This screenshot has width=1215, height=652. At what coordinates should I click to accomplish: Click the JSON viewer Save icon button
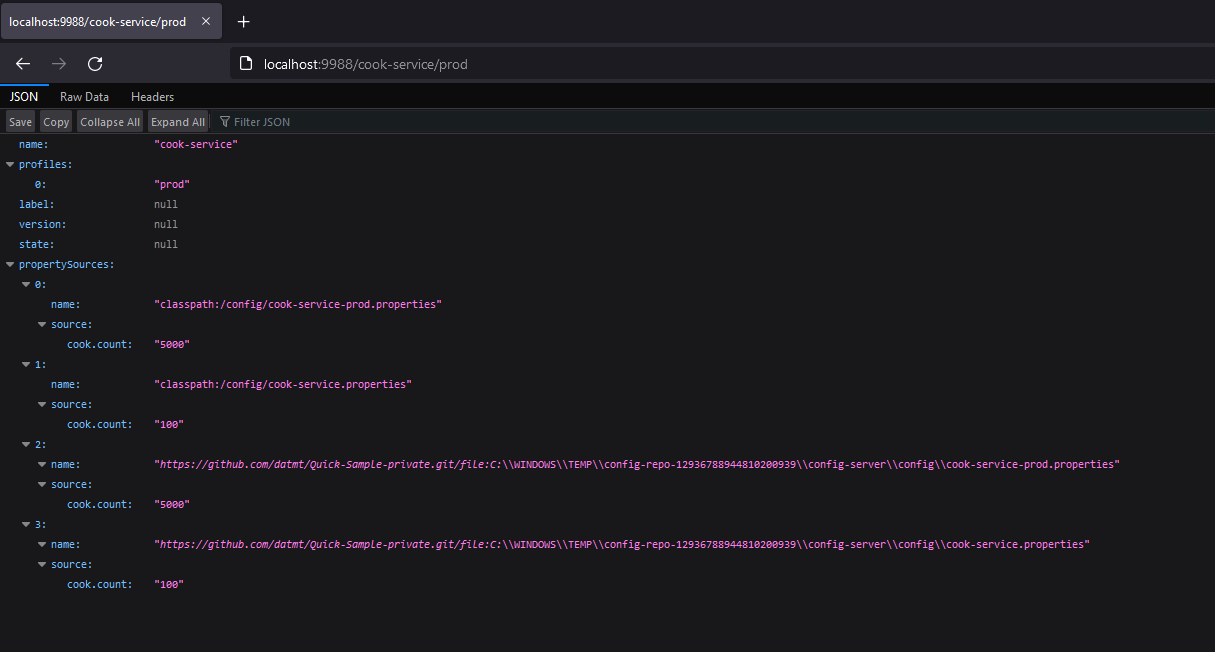pyautogui.click(x=20, y=121)
